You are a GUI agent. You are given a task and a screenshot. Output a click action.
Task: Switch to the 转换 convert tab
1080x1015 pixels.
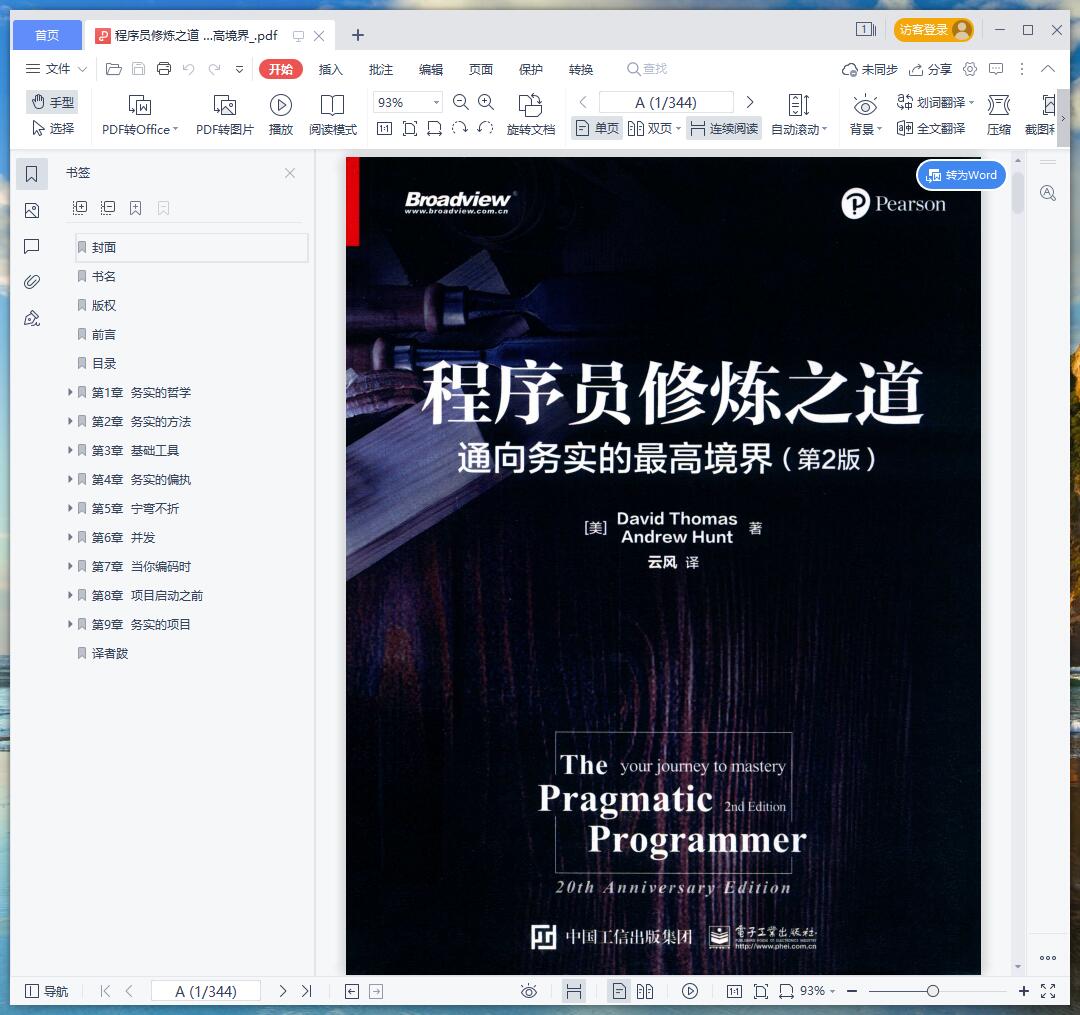pos(581,69)
